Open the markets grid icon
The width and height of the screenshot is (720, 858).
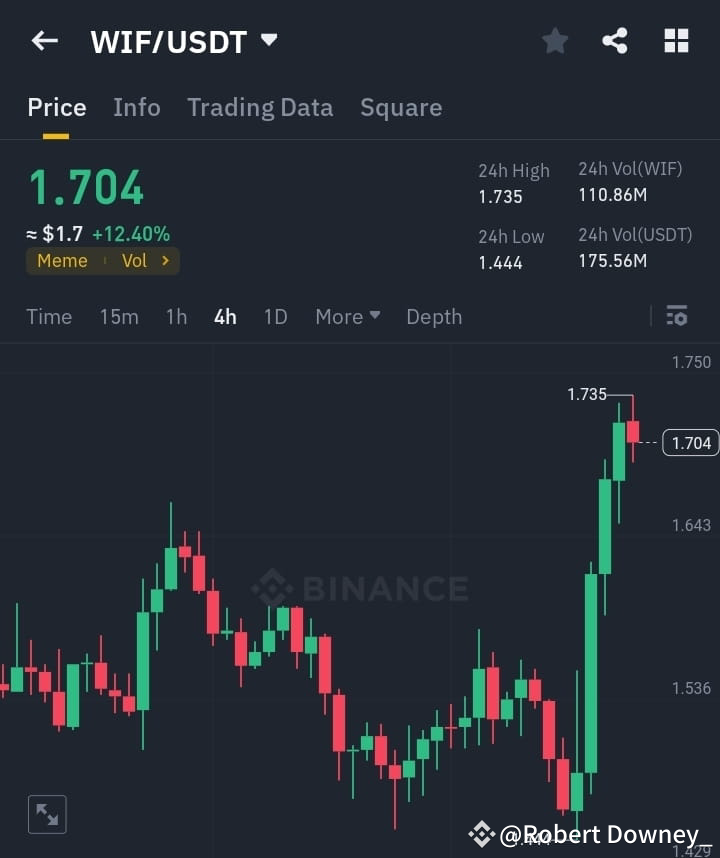tap(676, 40)
